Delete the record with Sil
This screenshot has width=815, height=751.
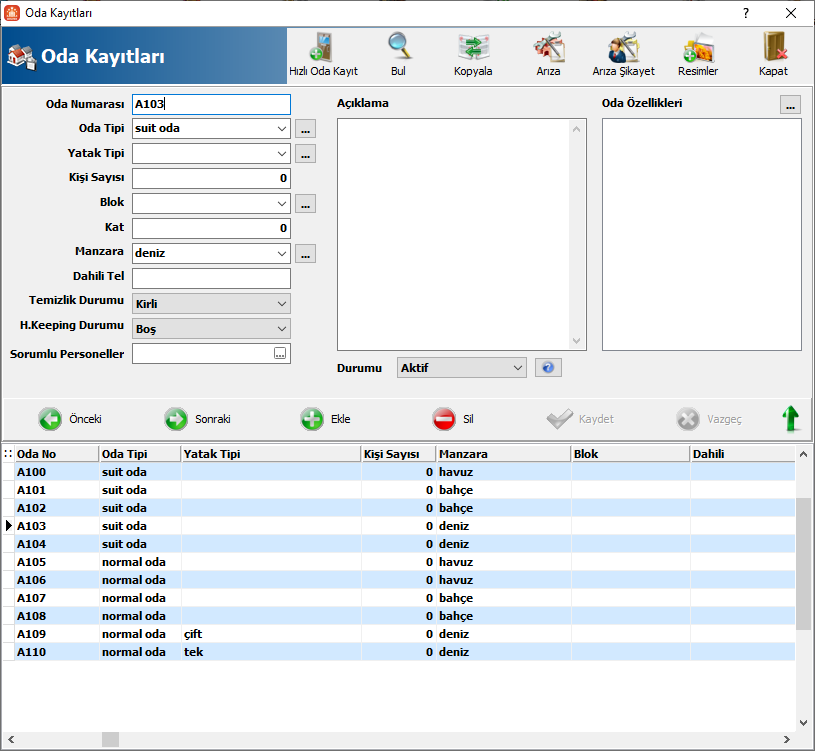(x=453, y=419)
